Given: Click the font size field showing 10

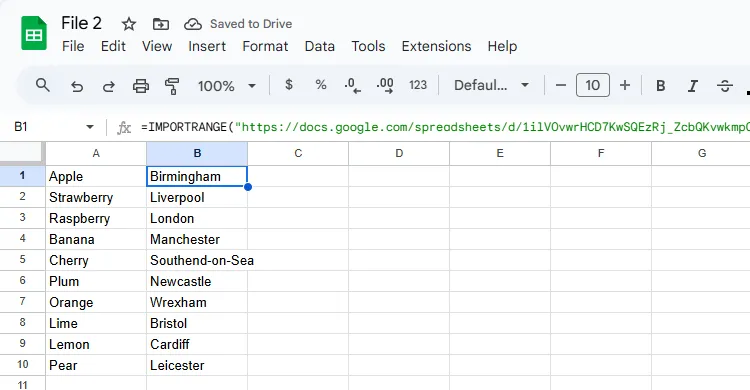Looking at the screenshot, I should point(593,85).
